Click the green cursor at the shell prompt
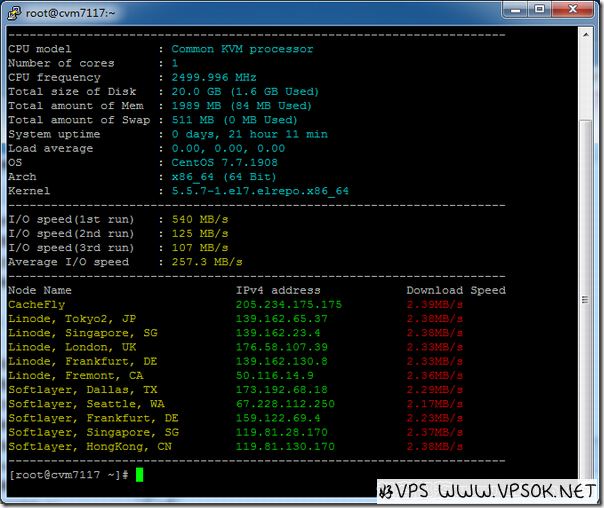Screen dimensions: 604x508 (x=139, y=475)
